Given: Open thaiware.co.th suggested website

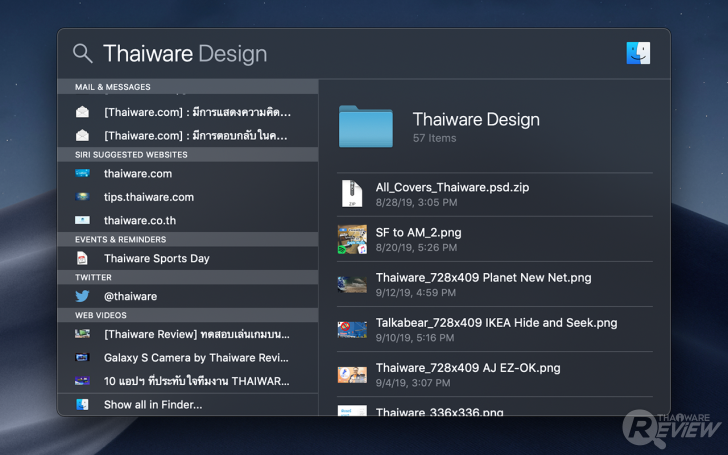Looking at the screenshot, I should [x=188, y=221].
